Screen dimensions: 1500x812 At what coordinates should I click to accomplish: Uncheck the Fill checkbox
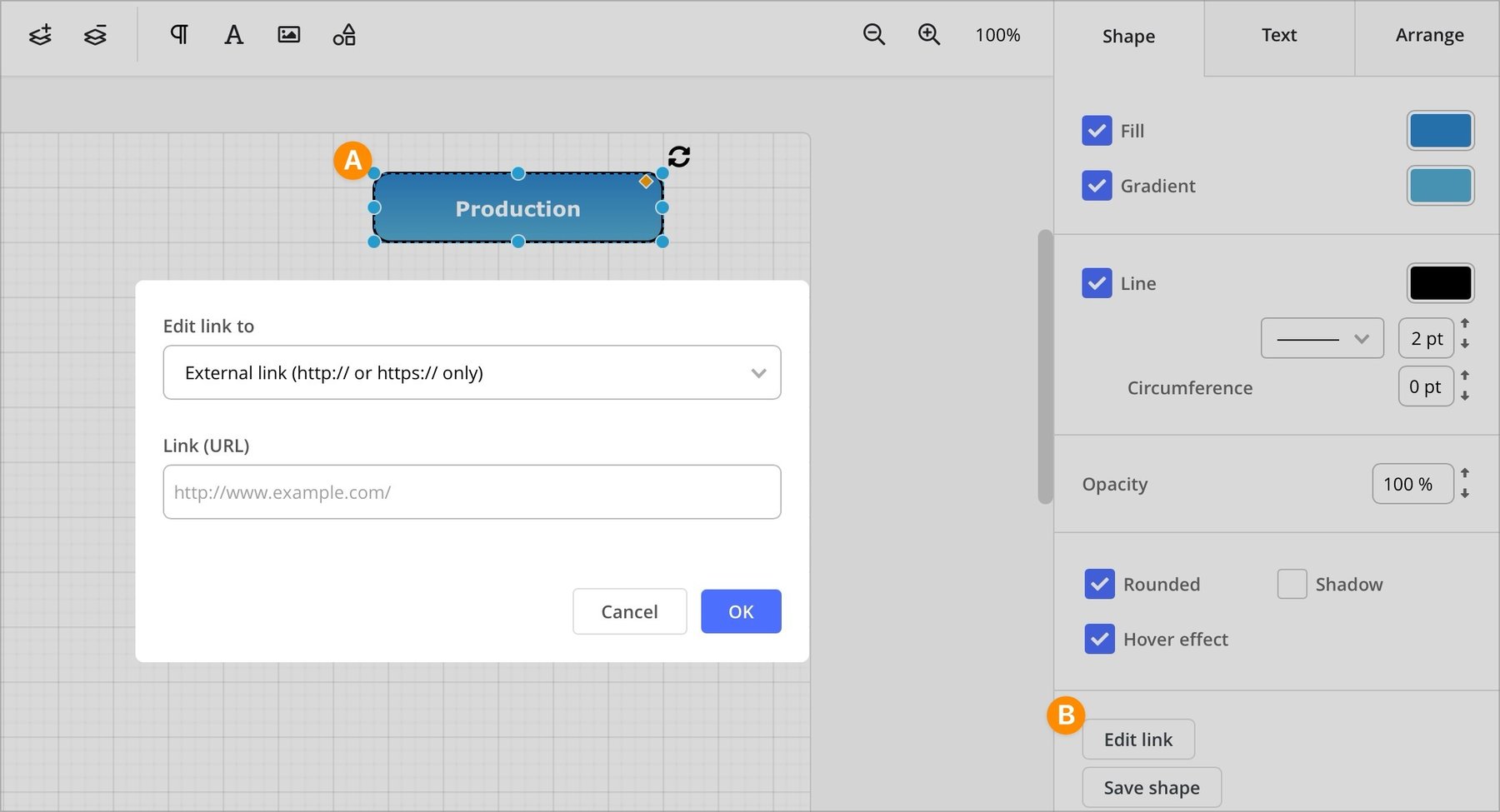pos(1097,131)
